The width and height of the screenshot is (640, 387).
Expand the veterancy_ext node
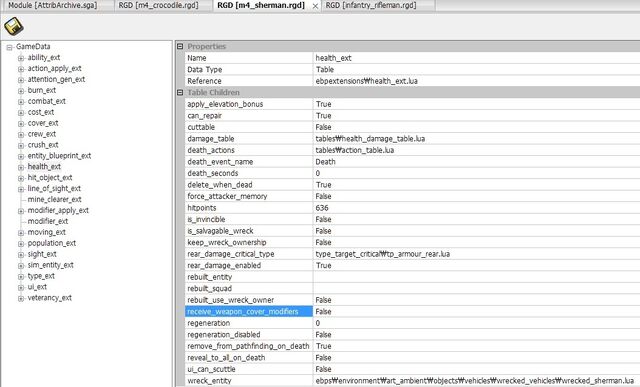click(21, 298)
